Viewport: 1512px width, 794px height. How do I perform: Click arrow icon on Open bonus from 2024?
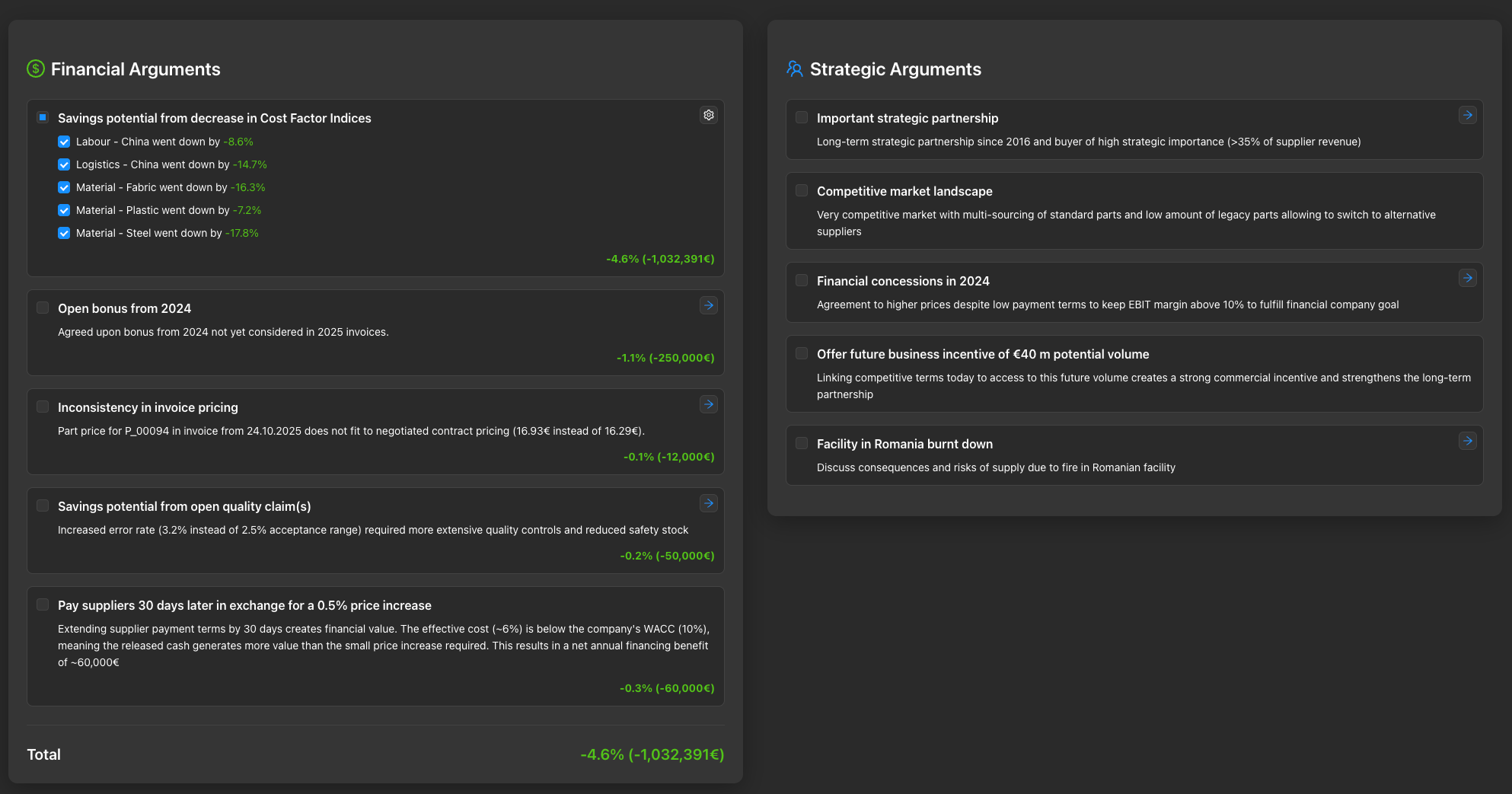708,305
